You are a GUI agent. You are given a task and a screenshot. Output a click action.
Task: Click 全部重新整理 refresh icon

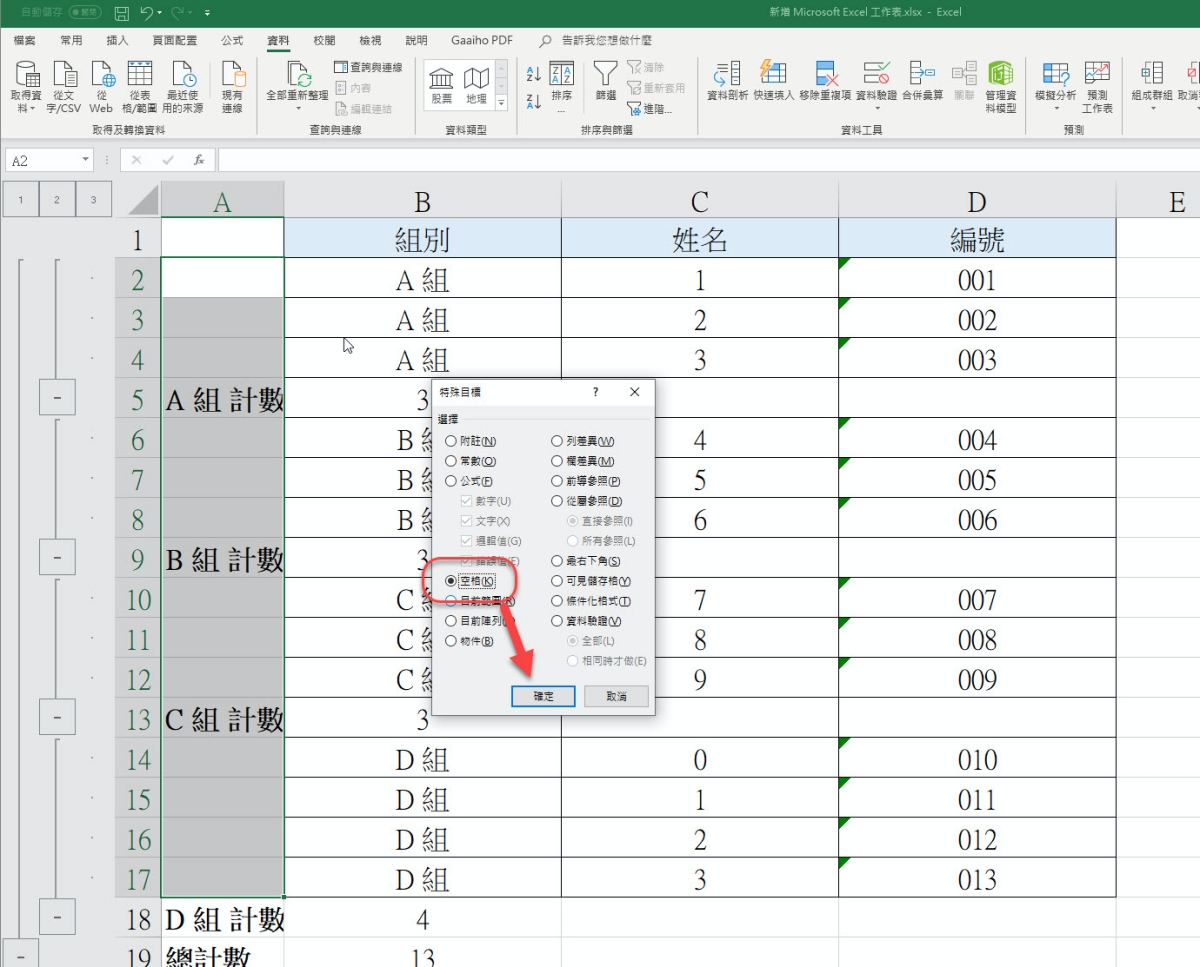297,76
